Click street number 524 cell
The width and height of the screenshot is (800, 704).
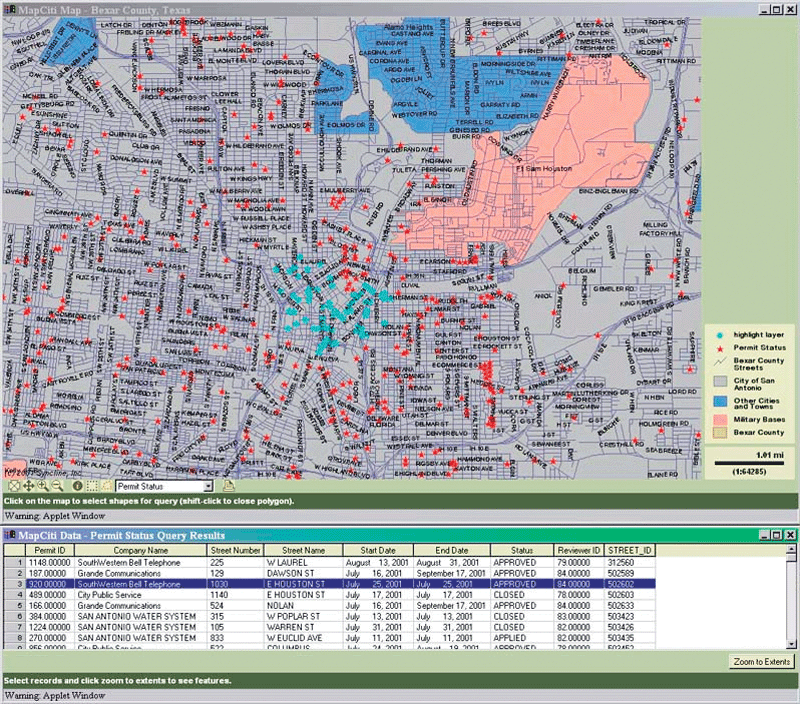[x=235, y=606]
